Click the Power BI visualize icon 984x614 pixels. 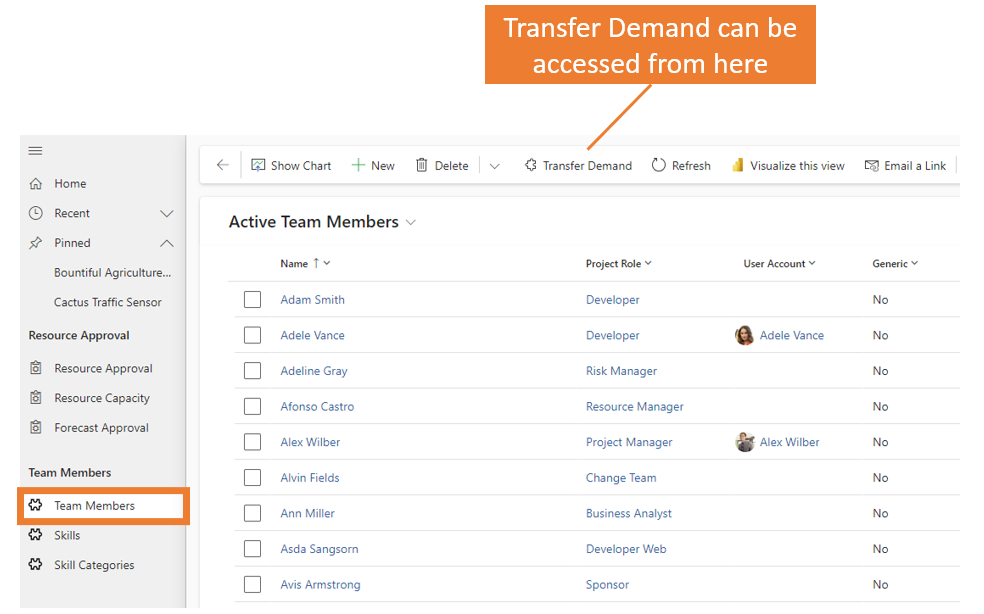click(x=738, y=165)
